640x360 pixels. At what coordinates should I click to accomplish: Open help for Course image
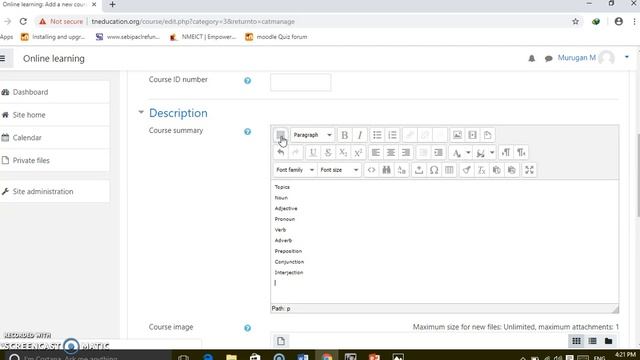(247, 328)
